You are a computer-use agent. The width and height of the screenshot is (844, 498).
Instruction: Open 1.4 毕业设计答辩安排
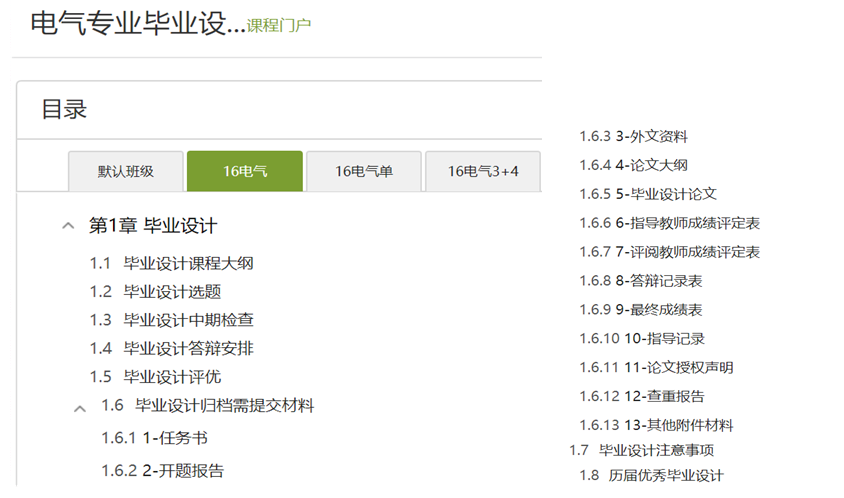click(171, 348)
